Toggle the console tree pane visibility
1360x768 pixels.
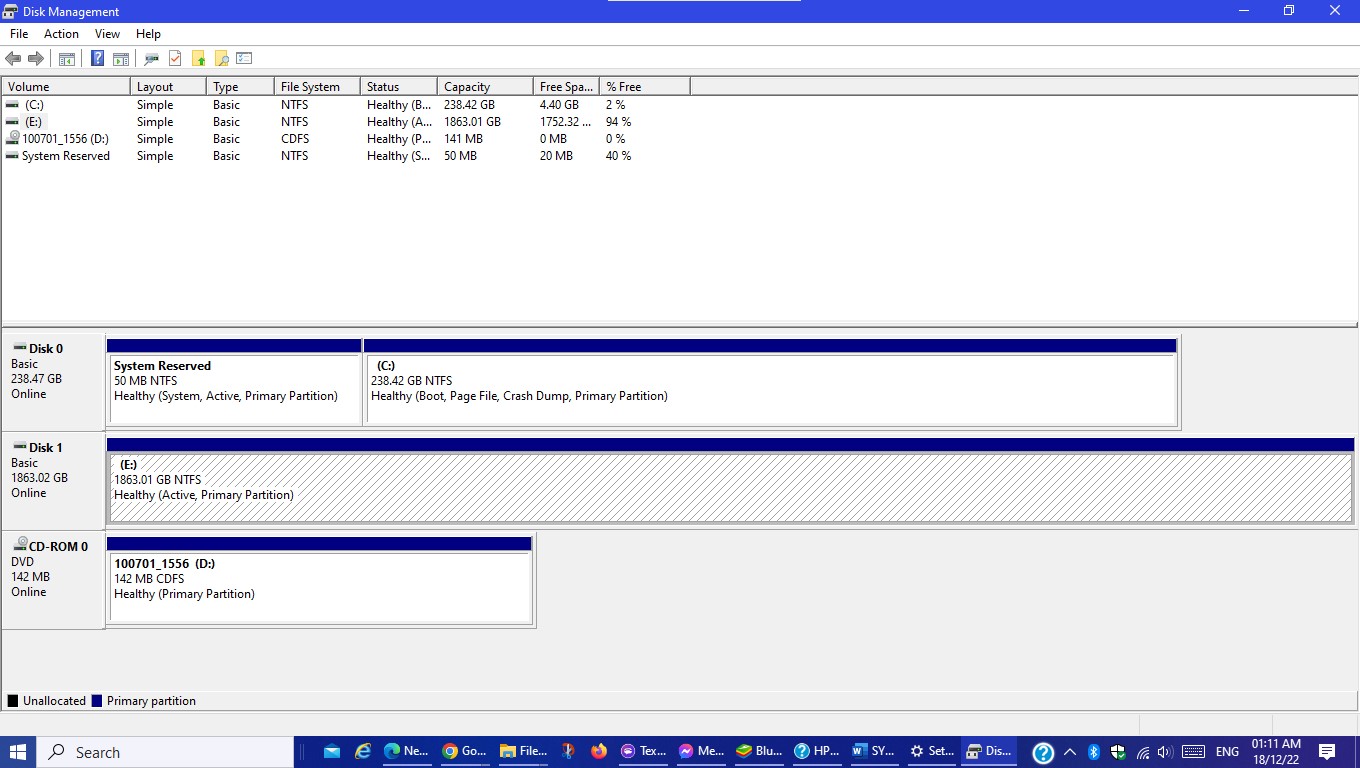click(66, 58)
